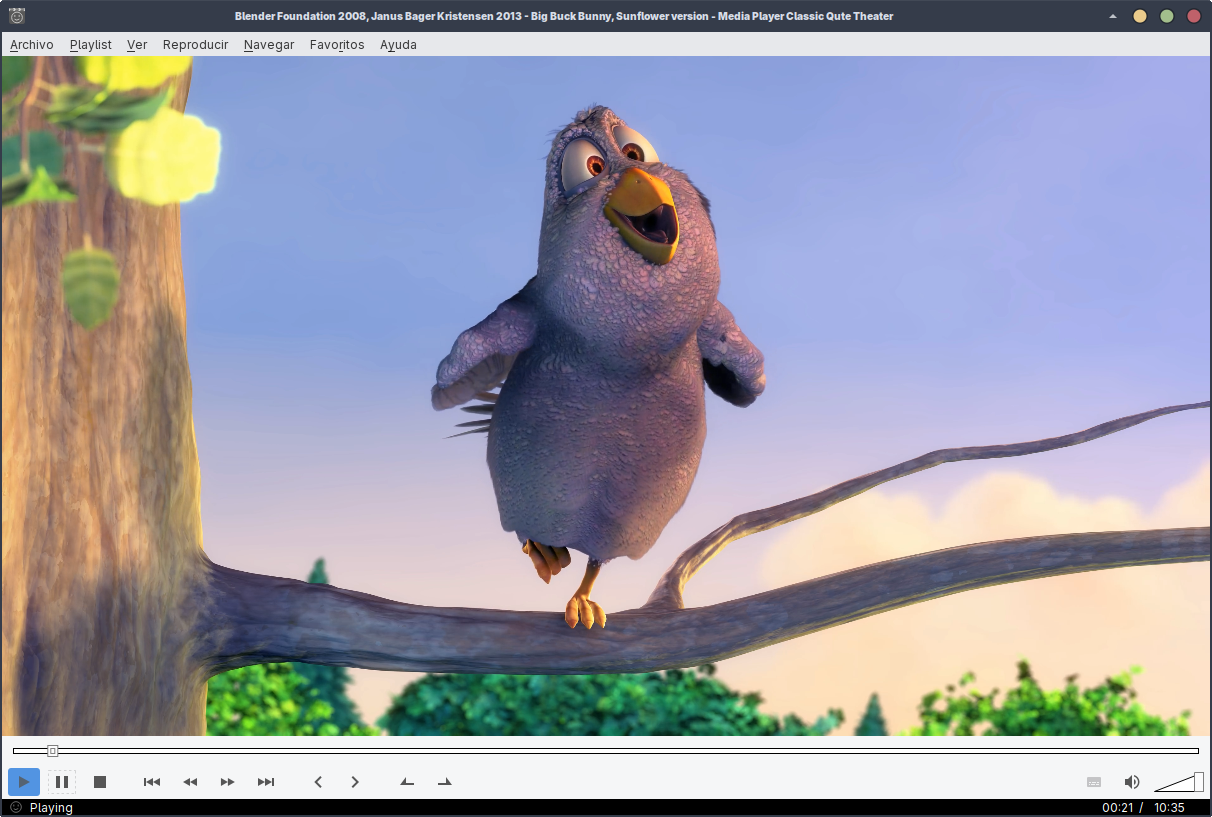Viewport: 1212px width, 817px height.
Task: Open the Reproducir menu
Action: tap(195, 44)
